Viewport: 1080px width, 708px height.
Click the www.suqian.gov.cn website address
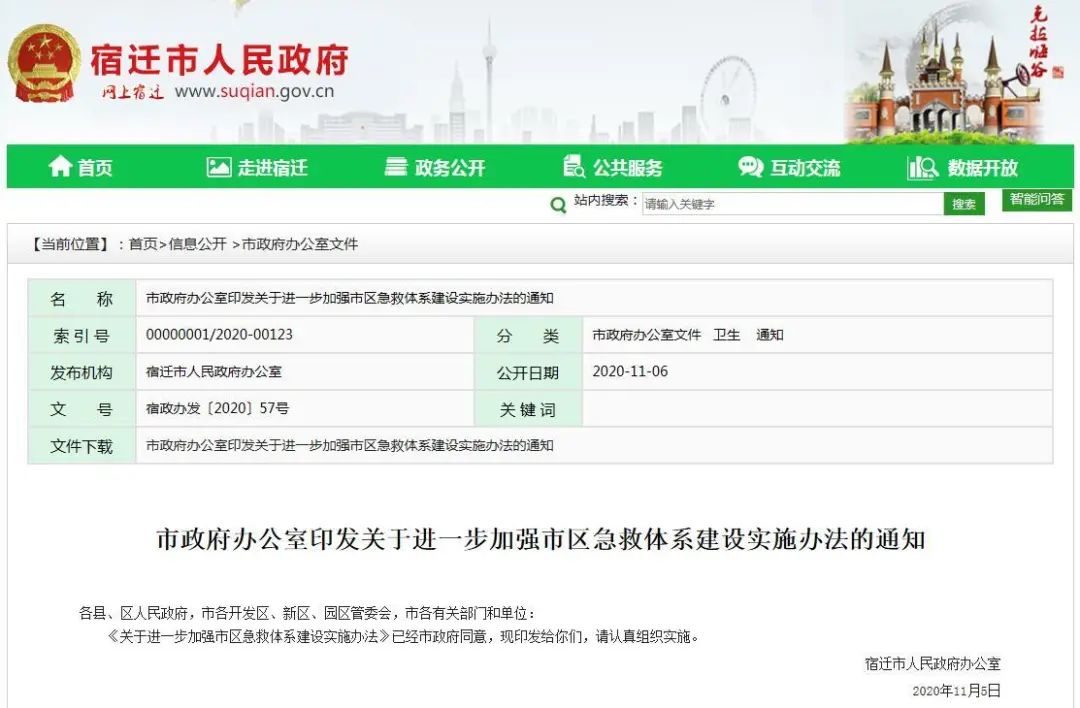pos(254,92)
